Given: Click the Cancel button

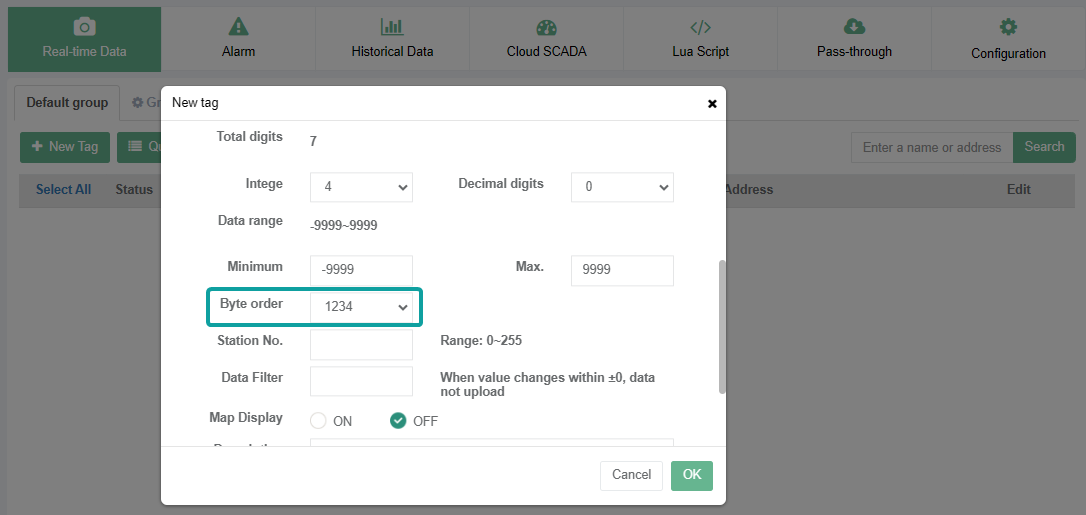Looking at the screenshot, I should (x=631, y=475).
